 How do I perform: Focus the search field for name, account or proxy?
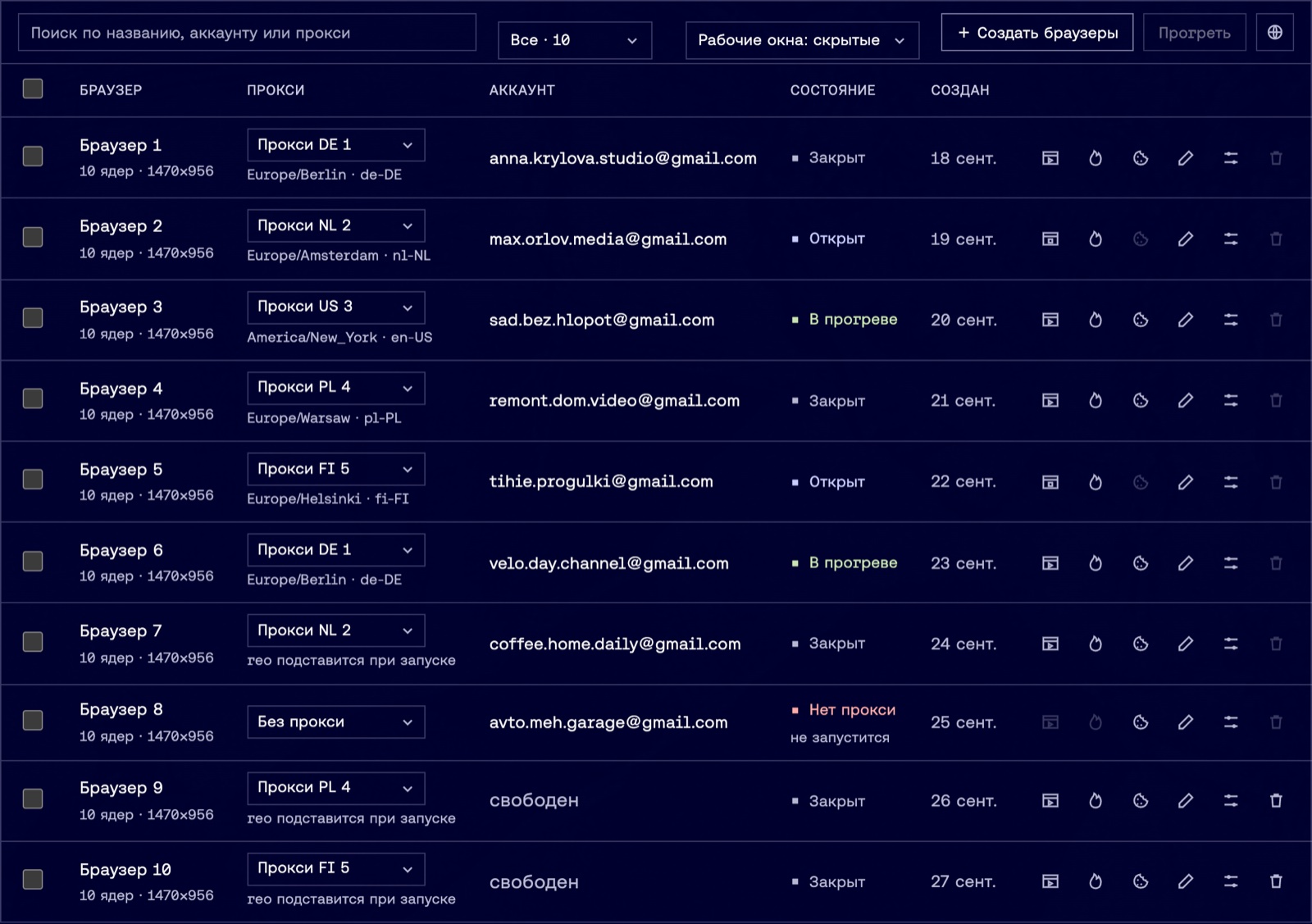coord(247,32)
